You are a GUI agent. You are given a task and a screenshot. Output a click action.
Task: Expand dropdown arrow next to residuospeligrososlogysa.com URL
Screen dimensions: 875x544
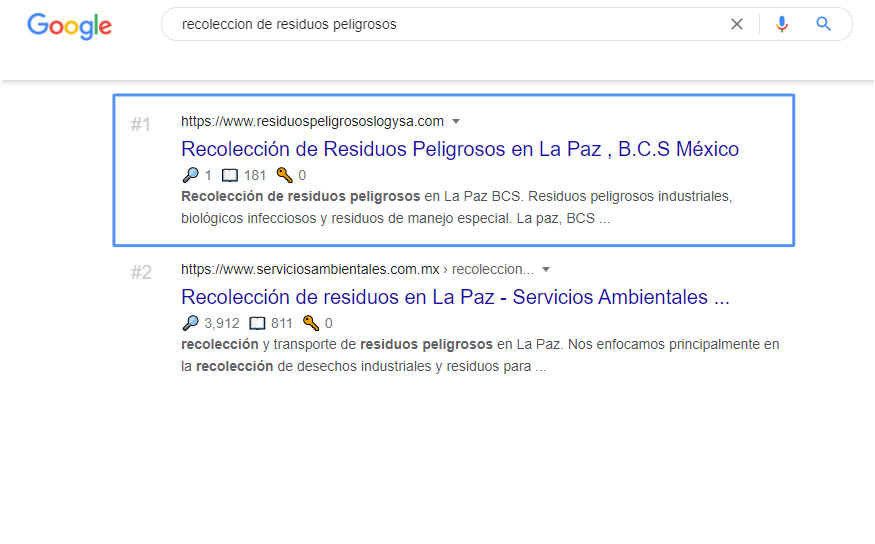[x=456, y=122]
